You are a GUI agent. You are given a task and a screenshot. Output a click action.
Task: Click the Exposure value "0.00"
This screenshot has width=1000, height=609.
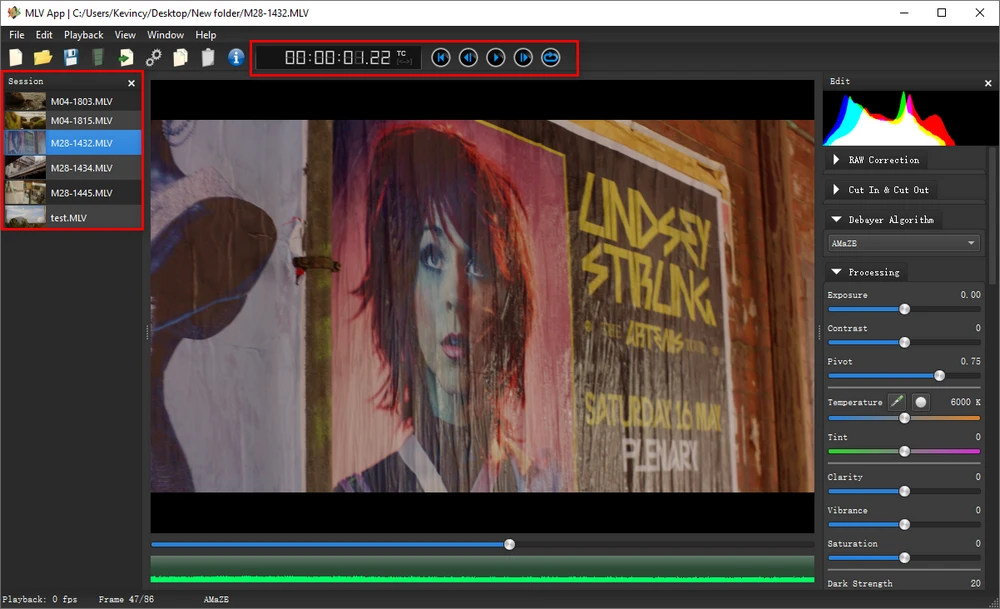tap(971, 295)
